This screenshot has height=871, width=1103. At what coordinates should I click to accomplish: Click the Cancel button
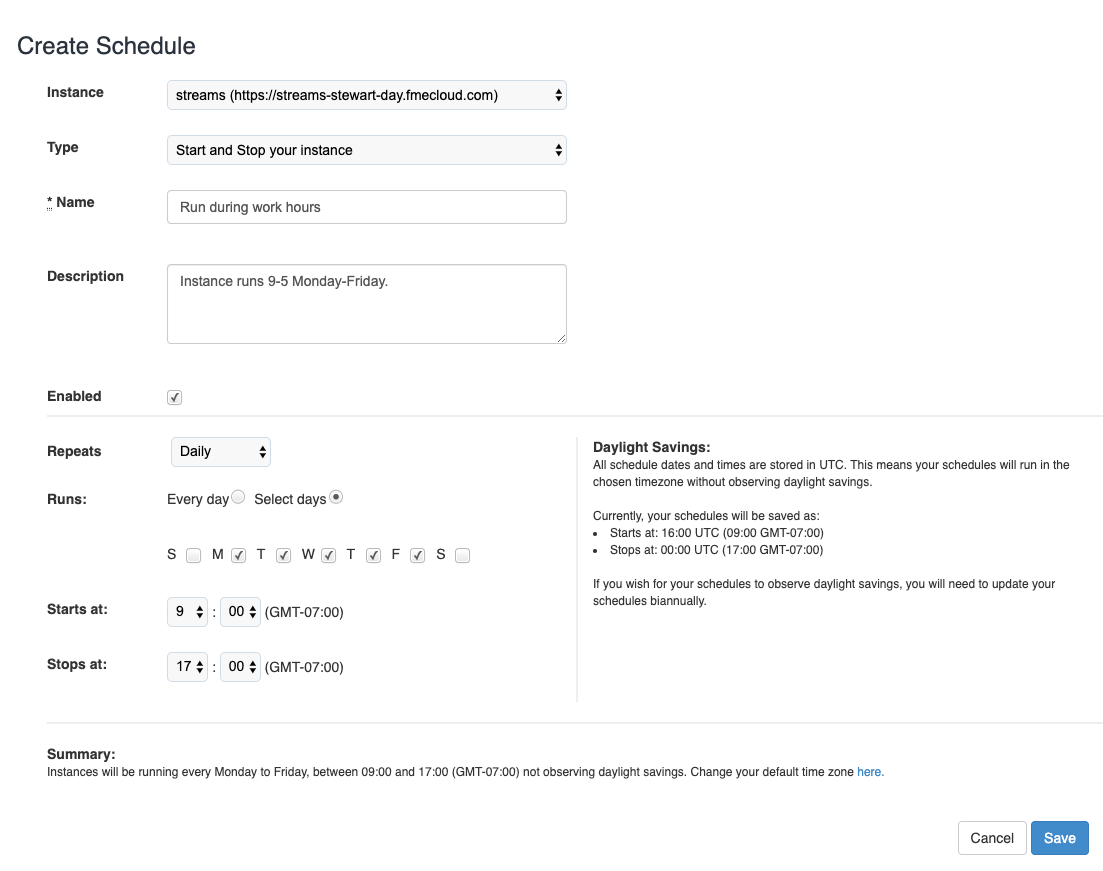pos(992,838)
